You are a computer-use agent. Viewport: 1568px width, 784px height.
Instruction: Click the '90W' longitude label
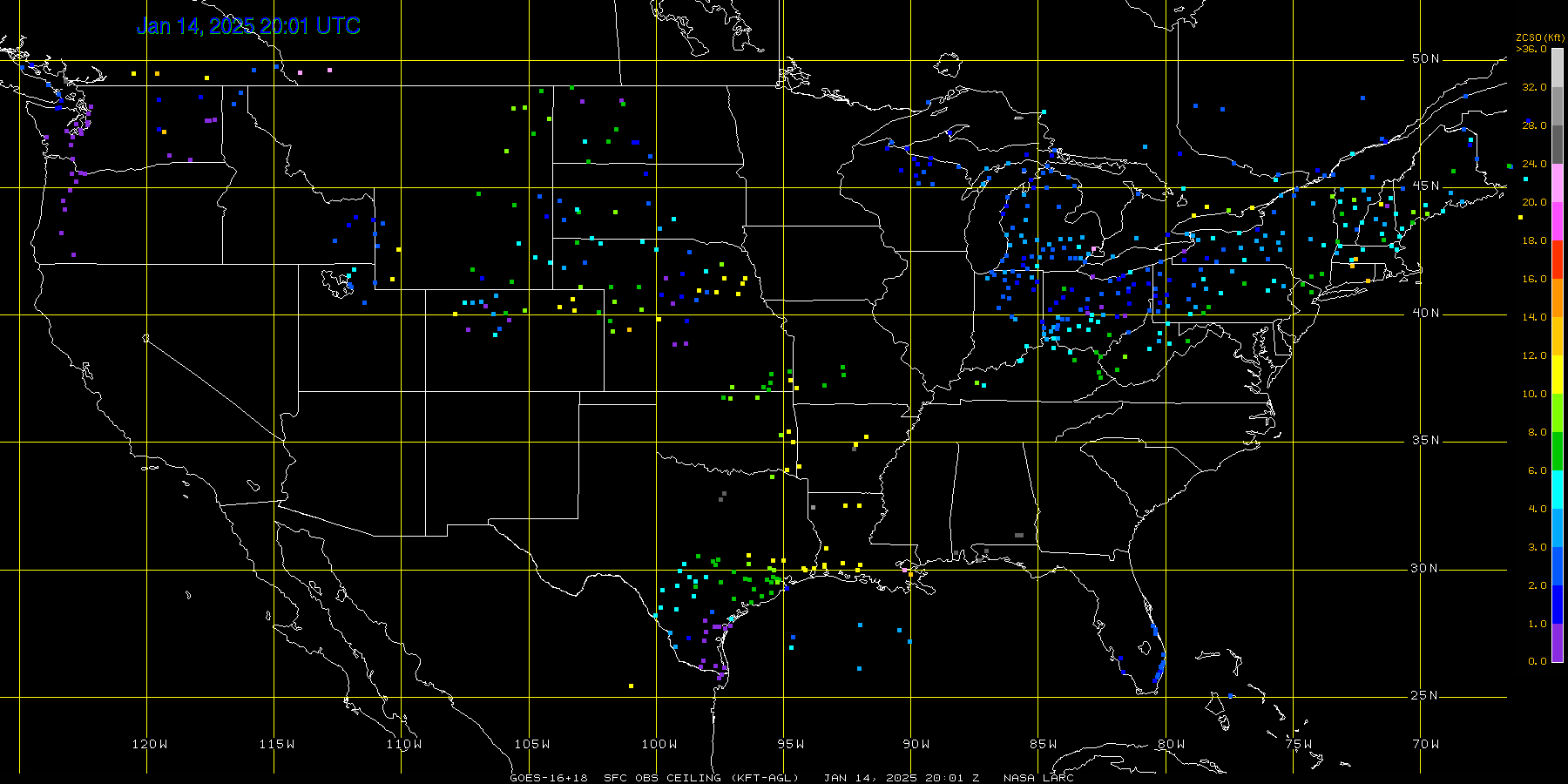(x=916, y=744)
